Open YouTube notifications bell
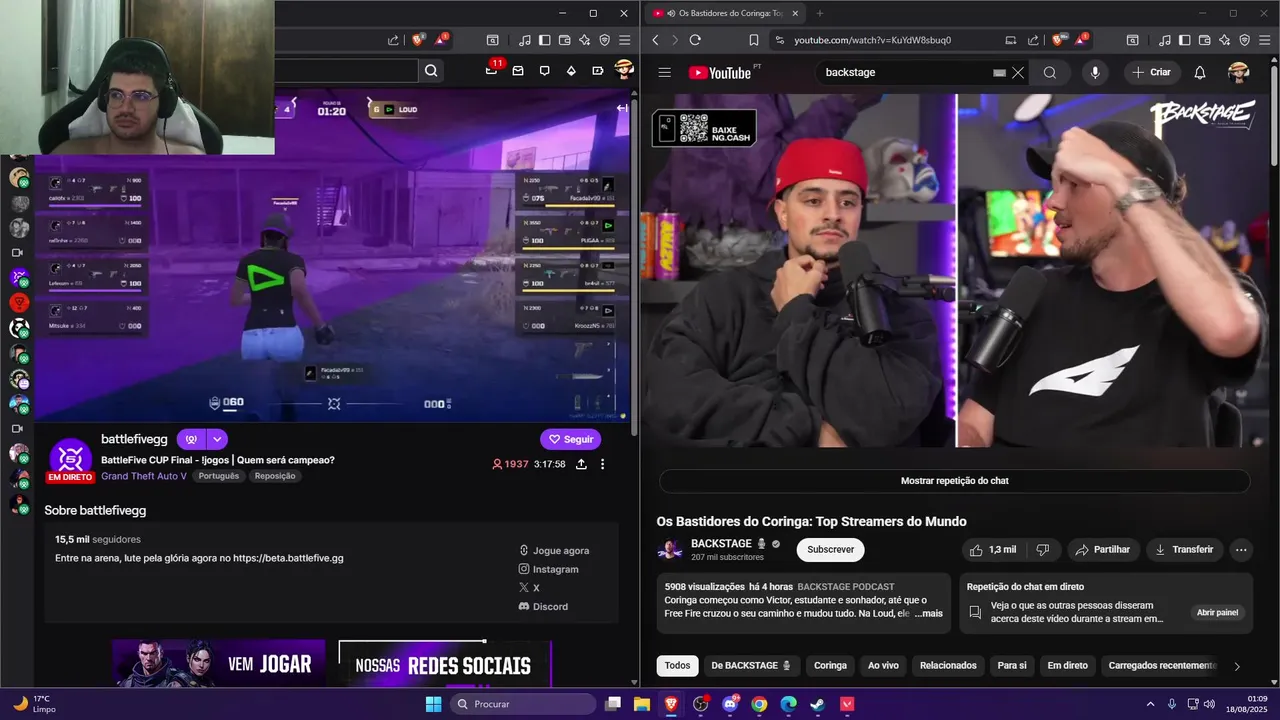 pos(1200,72)
